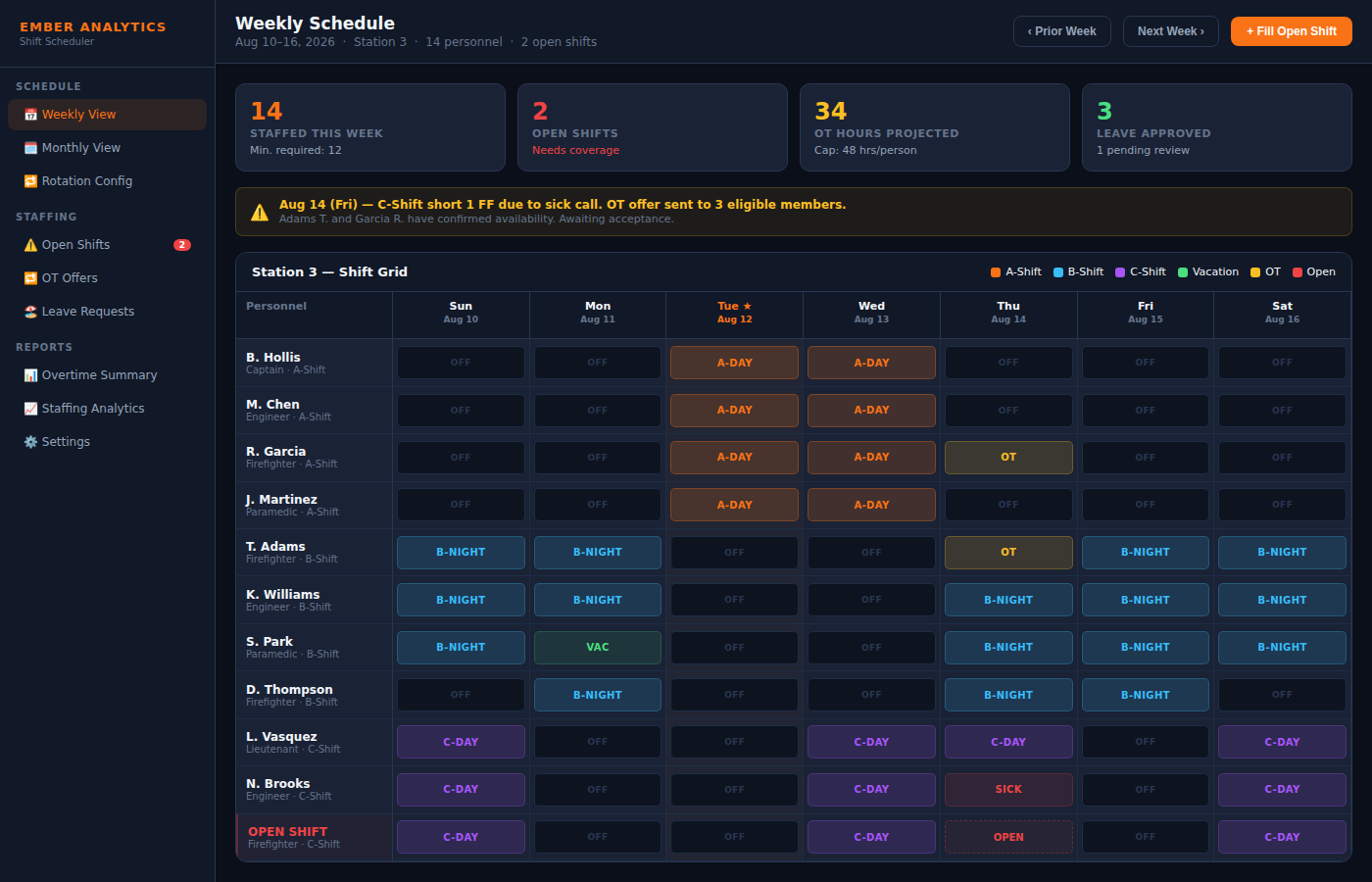The image size is (1372, 882).
Task: Click the 14 Staffed This Week card
Action: [x=370, y=127]
